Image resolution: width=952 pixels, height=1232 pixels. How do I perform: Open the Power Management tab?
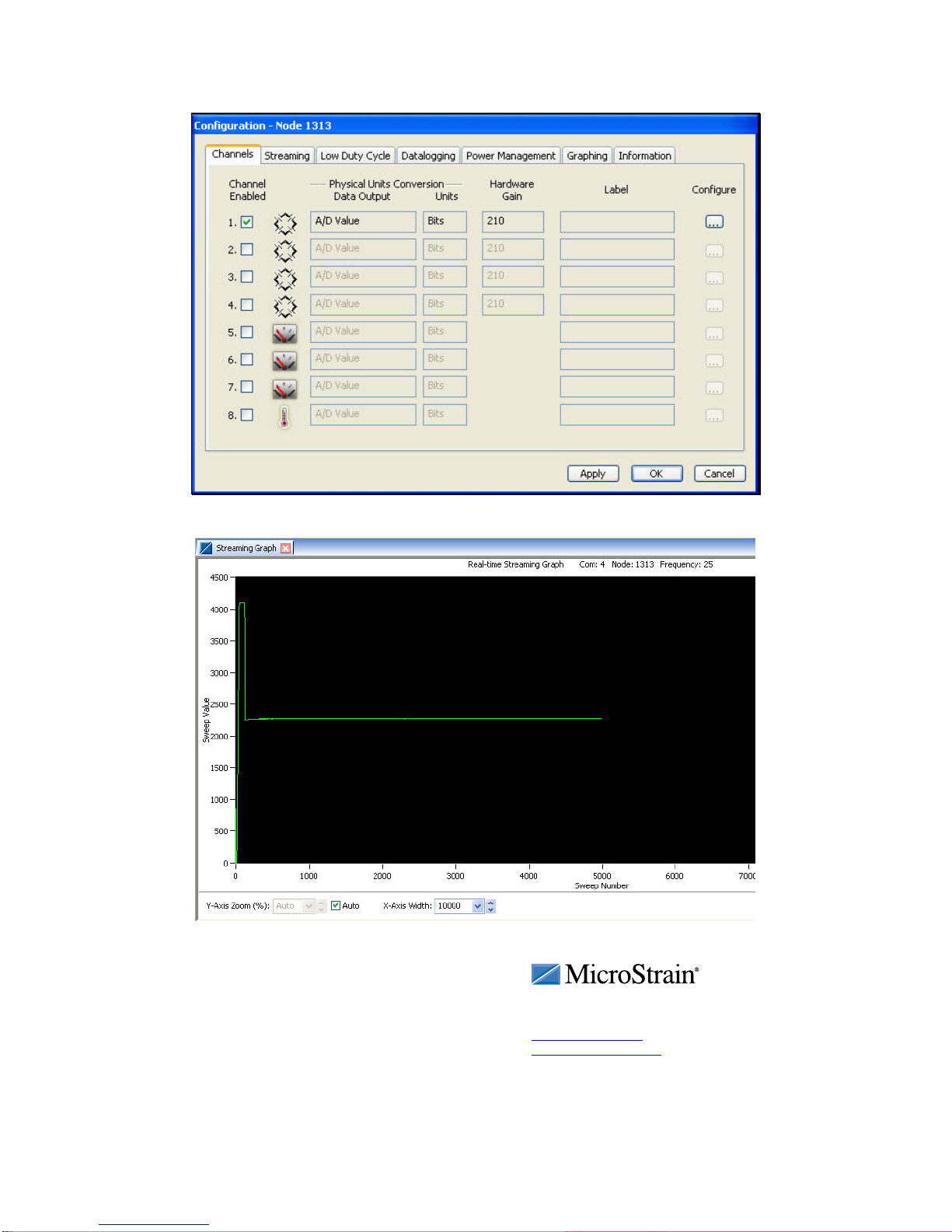coord(511,155)
